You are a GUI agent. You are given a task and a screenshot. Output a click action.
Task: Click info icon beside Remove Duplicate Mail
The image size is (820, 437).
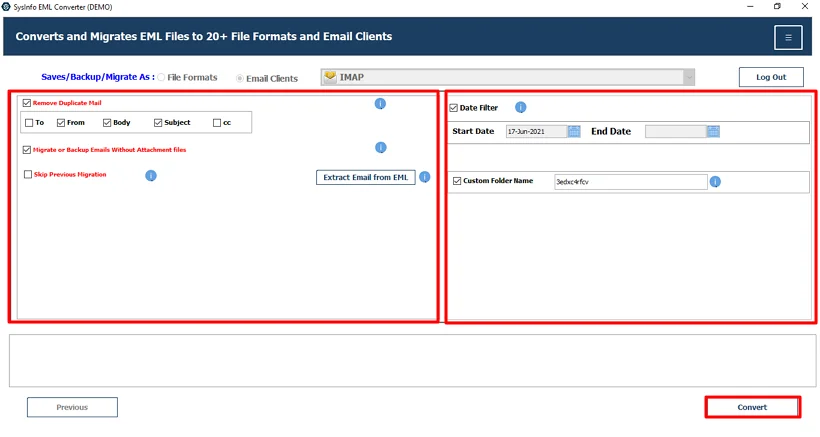[380, 104]
